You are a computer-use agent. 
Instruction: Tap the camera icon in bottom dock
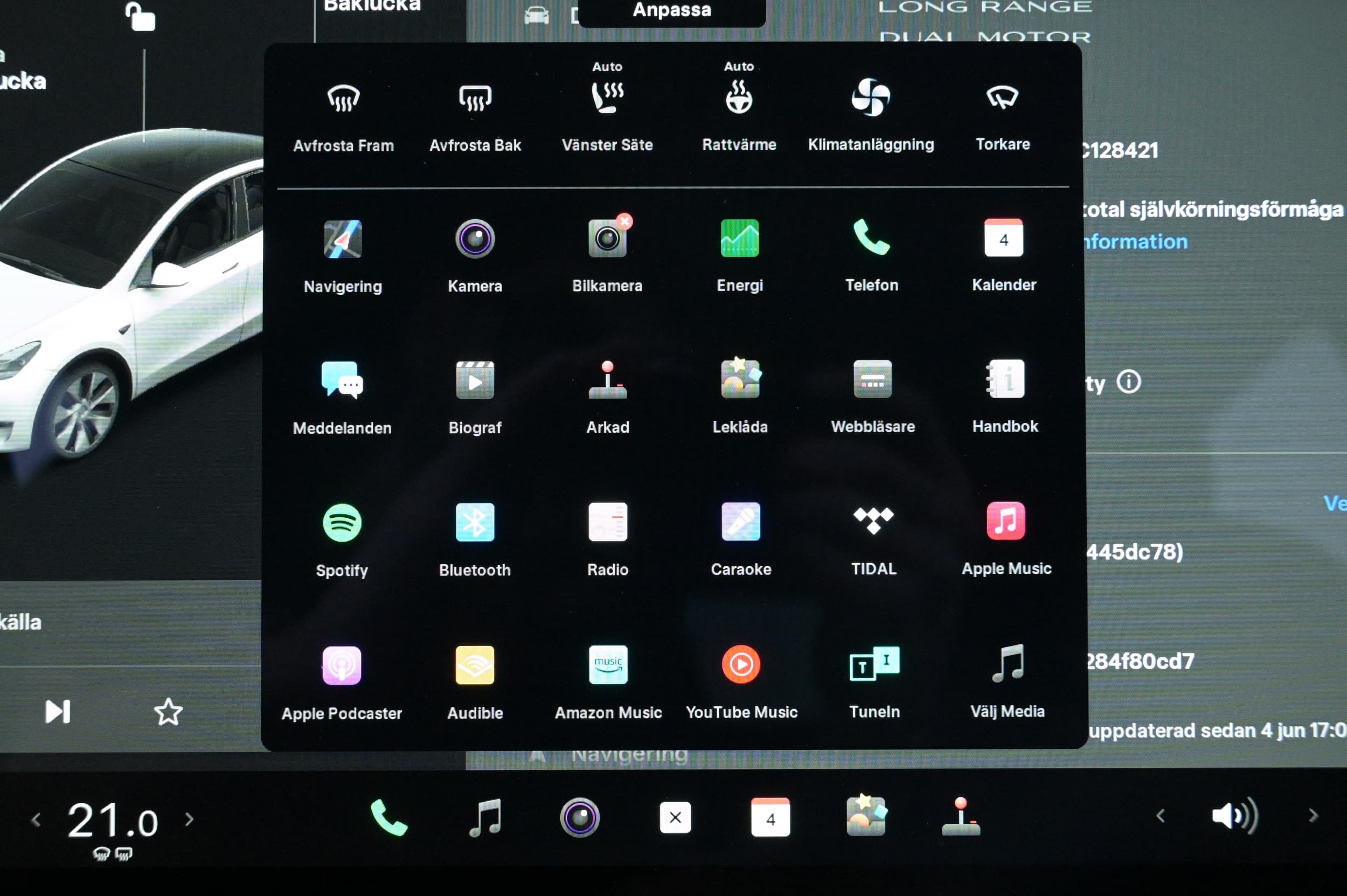point(580,817)
